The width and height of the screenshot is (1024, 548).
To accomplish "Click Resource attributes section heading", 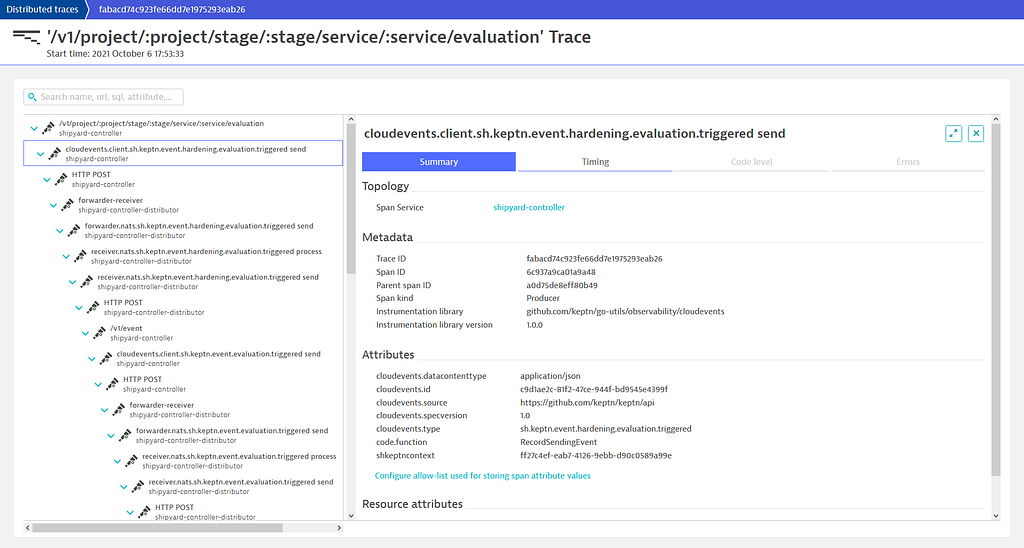I will (x=412, y=504).
